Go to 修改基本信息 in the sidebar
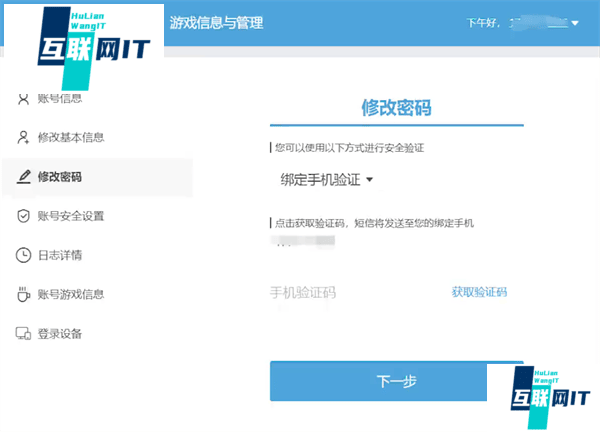The width and height of the screenshot is (600, 432). point(71,137)
